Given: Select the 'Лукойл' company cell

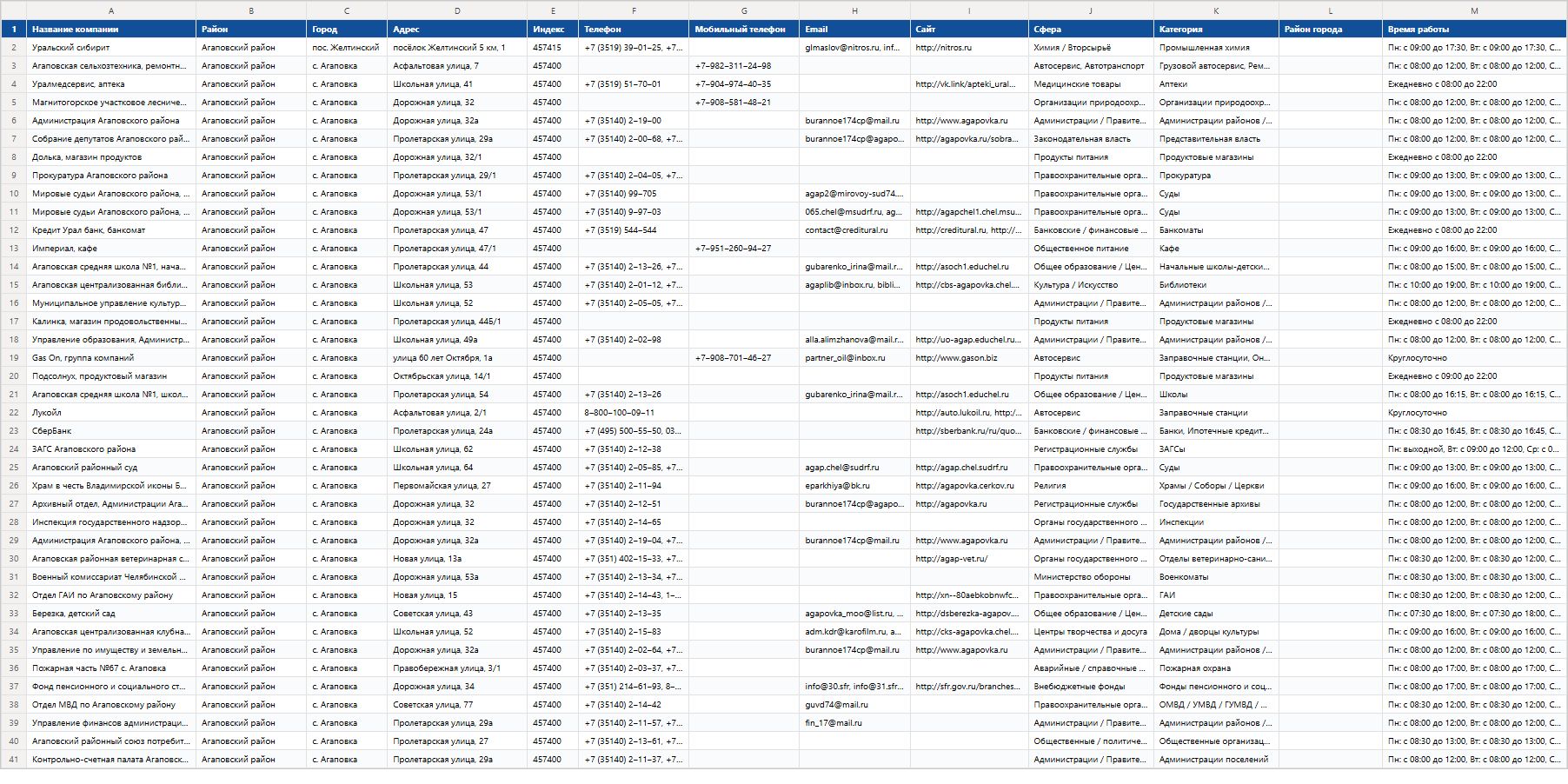Looking at the screenshot, I should click(111, 413).
